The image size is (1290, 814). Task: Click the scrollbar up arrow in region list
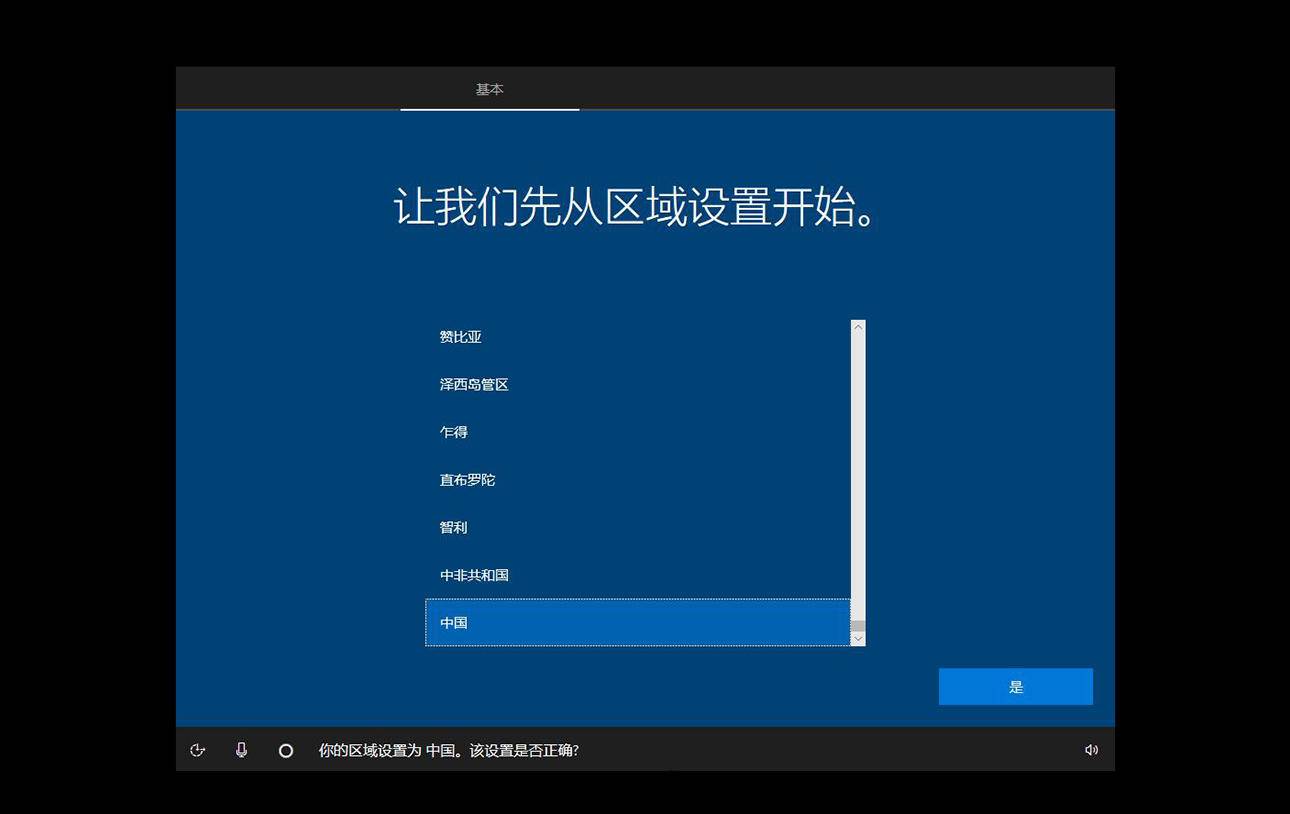[x=857, y=325]
